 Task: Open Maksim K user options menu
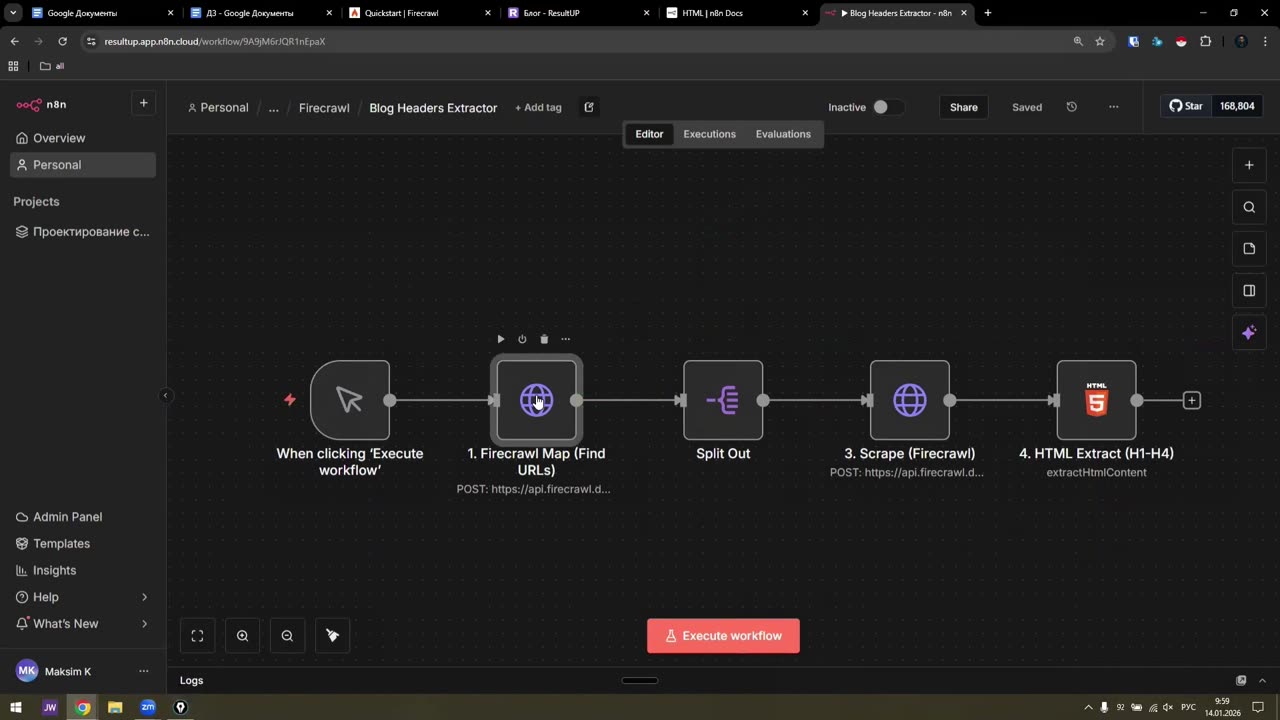pyautogui.click(x=143, y=671)
